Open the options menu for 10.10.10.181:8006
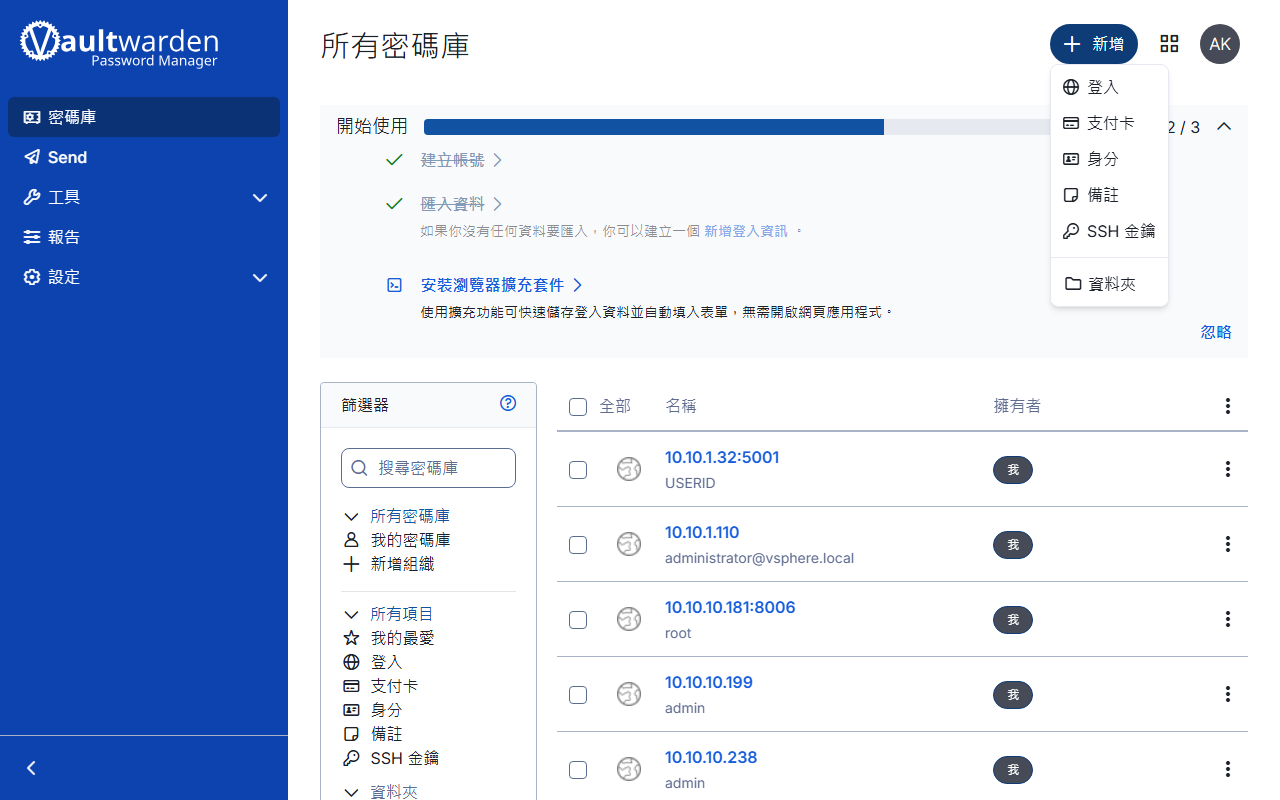Image resolution: width=1280 pixels, height=800 pixels. click(x=1228, y=619)
